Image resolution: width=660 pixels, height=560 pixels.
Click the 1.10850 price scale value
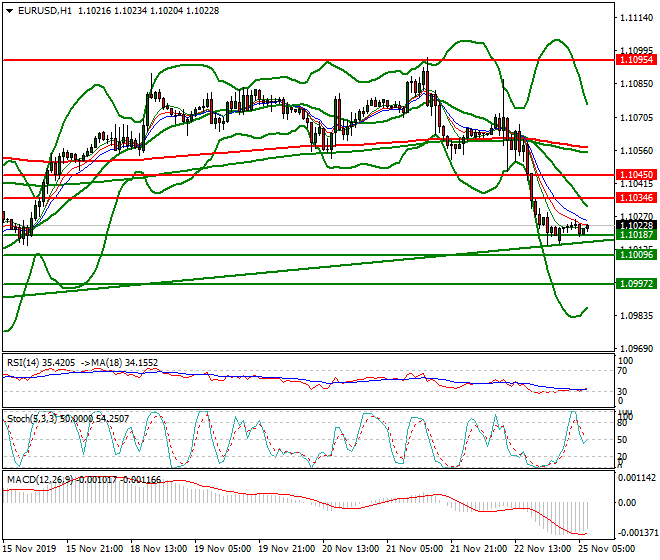coord(637,84)
